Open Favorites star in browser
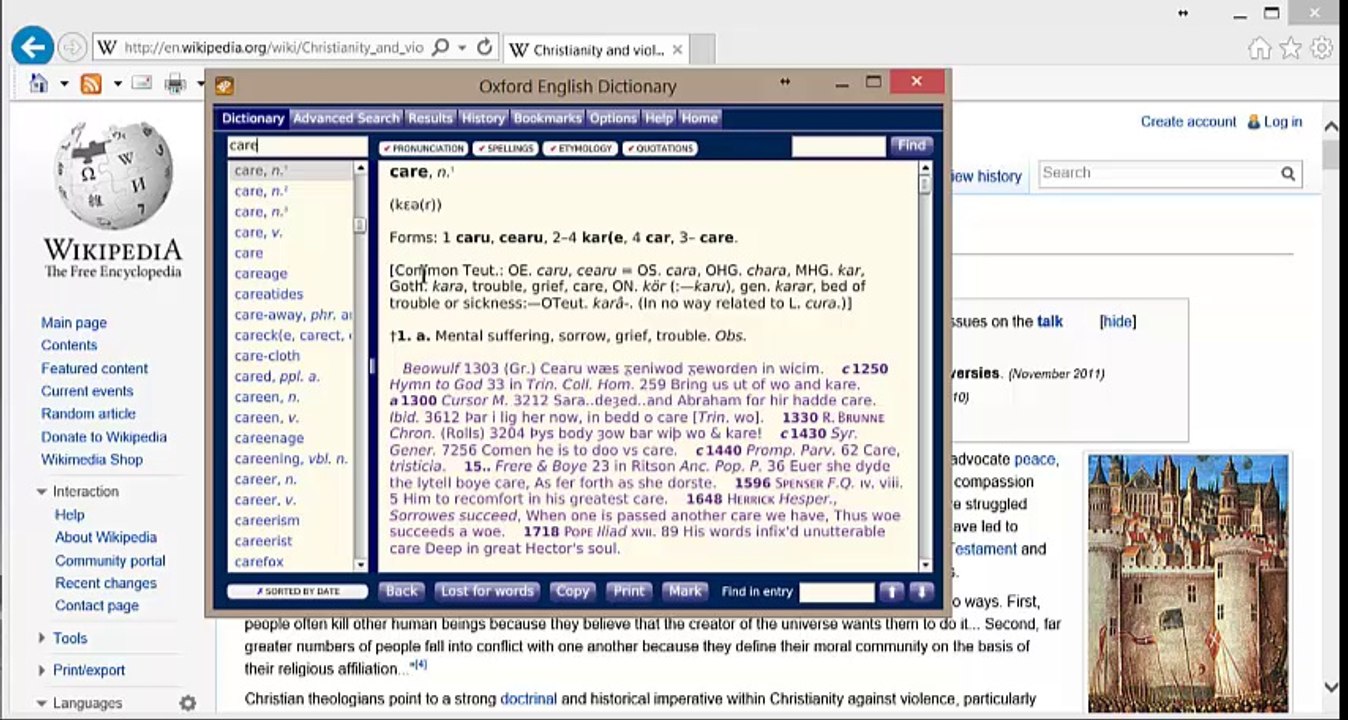This screenshot has height=720, width=1348. pos(1291,48)
